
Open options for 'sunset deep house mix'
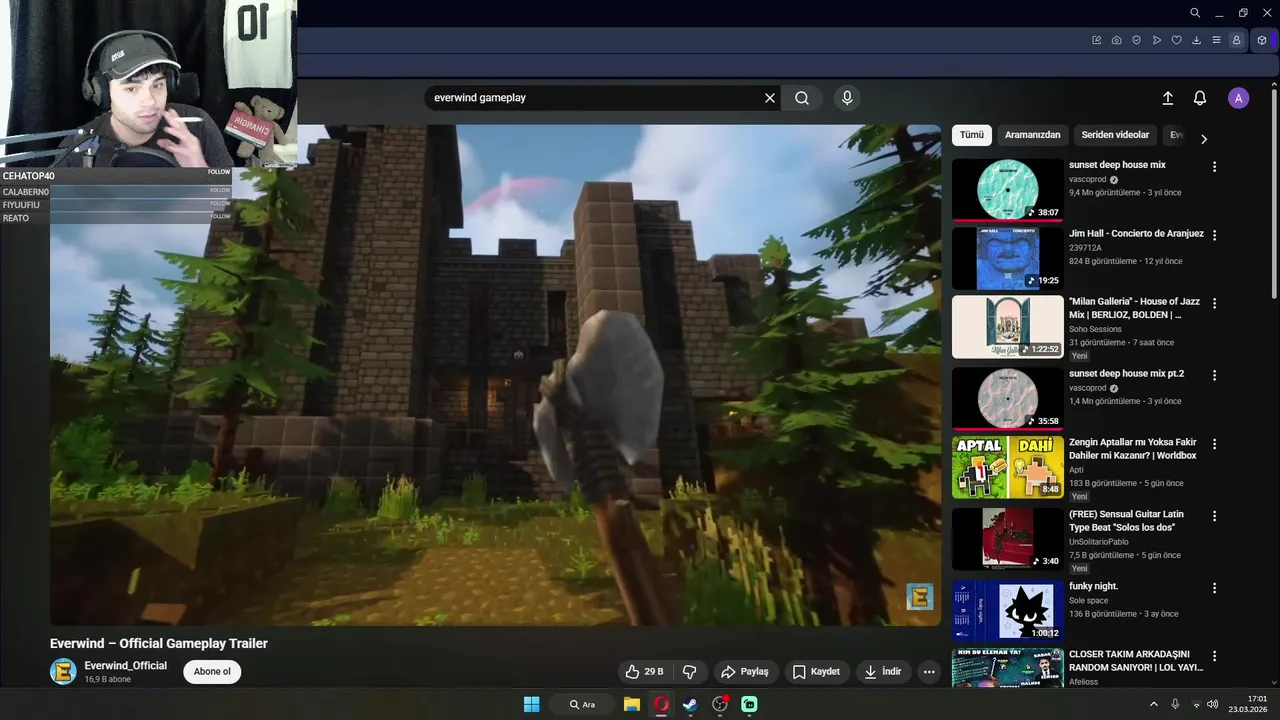click(1215, 167)
